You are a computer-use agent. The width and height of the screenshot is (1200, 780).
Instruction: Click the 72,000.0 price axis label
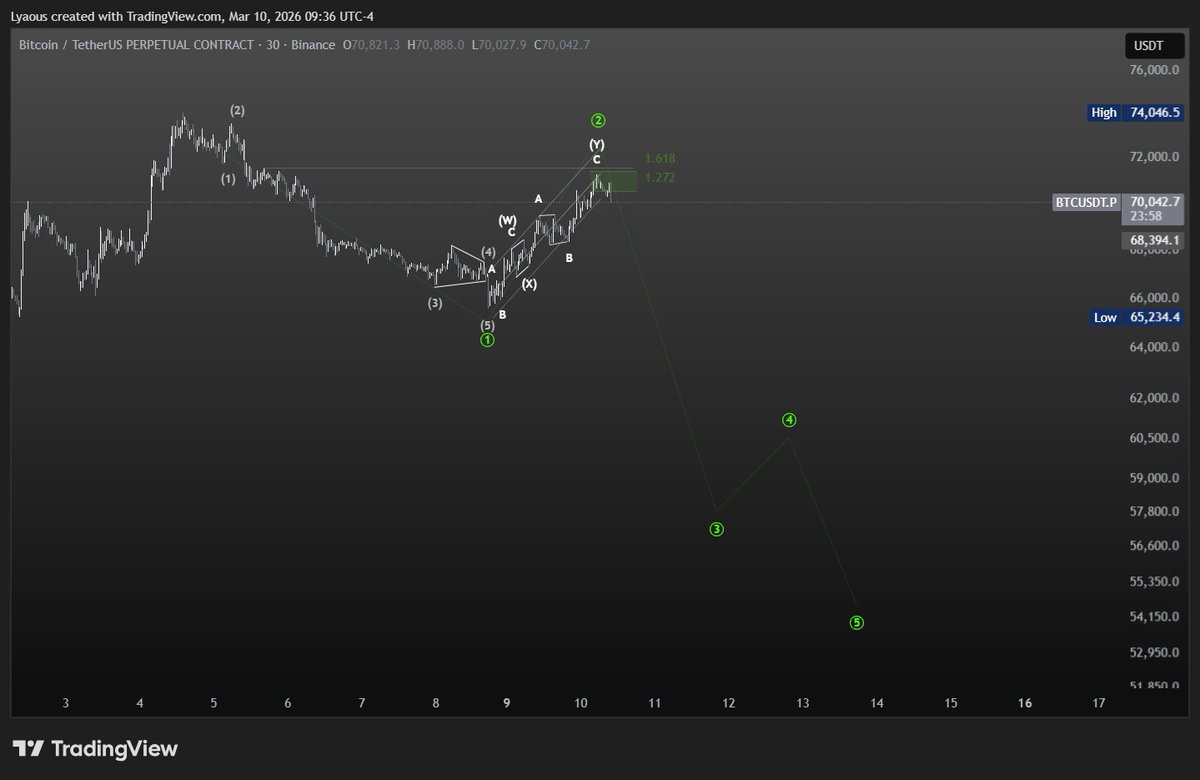click(1152, 157)
